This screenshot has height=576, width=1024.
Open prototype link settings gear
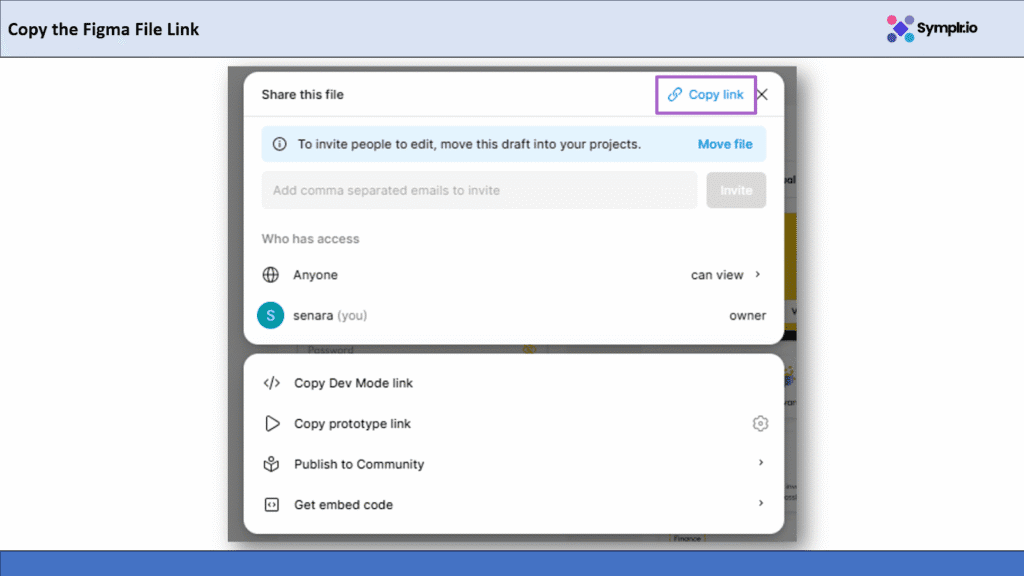coord(760,424)
